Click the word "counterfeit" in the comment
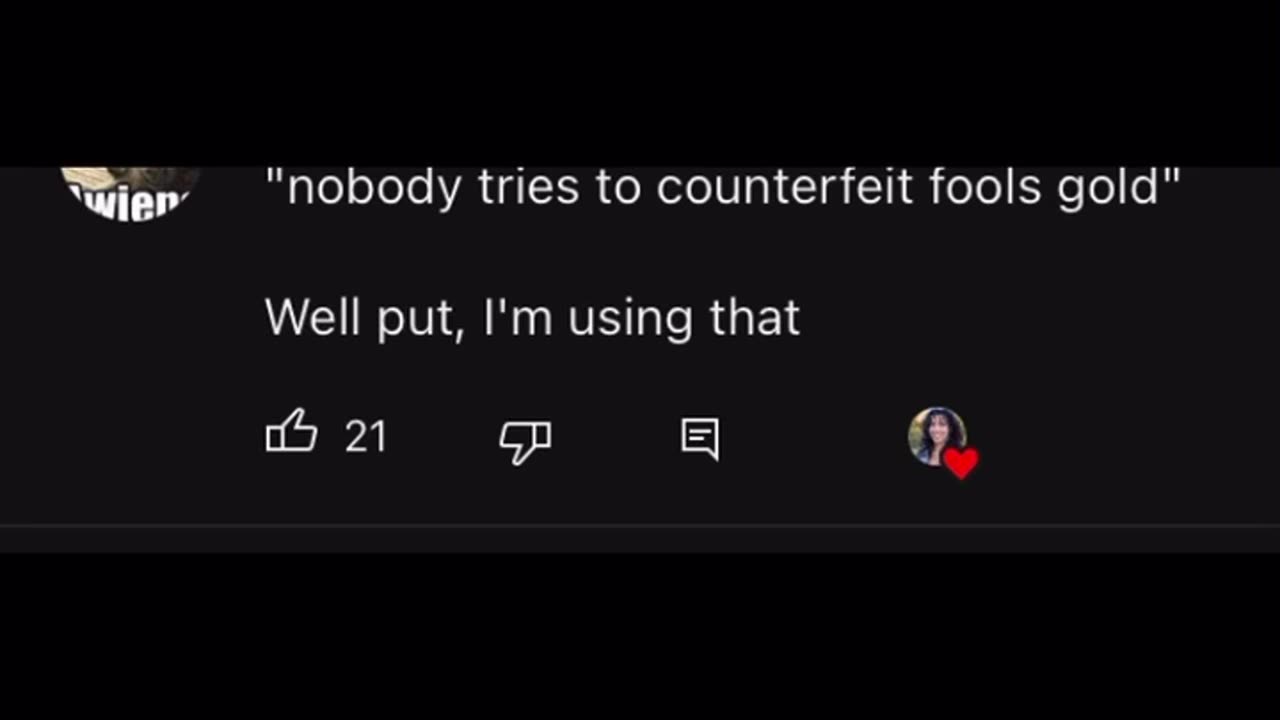This screenshot has width=1280, height=720. pyautogui.click(x=785, y=187)
